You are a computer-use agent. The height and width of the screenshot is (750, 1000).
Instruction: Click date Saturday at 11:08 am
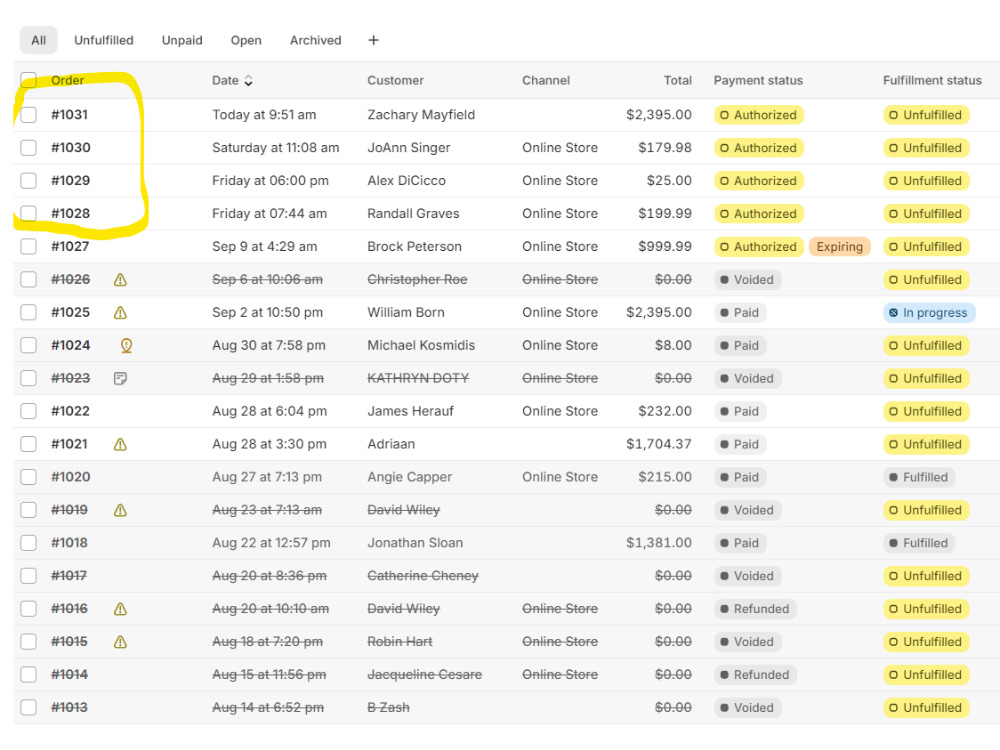276,148
